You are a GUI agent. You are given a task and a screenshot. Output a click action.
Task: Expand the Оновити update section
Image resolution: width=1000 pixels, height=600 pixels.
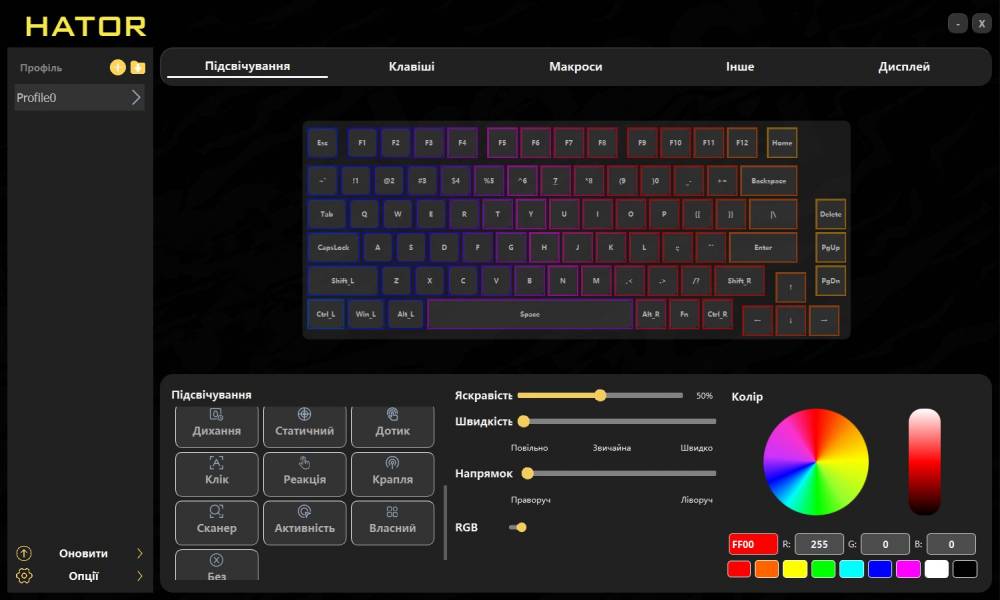point(139,553)
